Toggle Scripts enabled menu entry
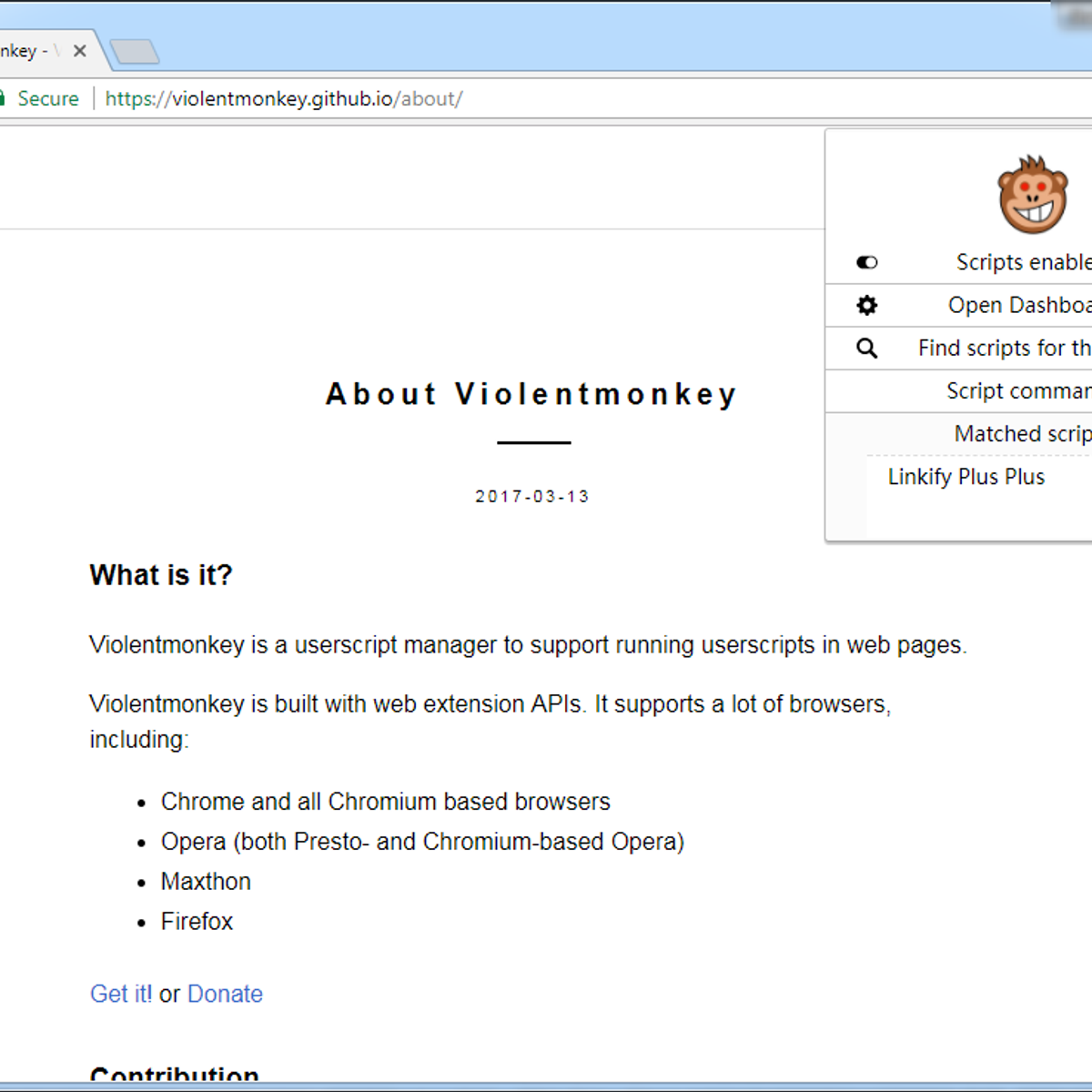 point(959,262)
